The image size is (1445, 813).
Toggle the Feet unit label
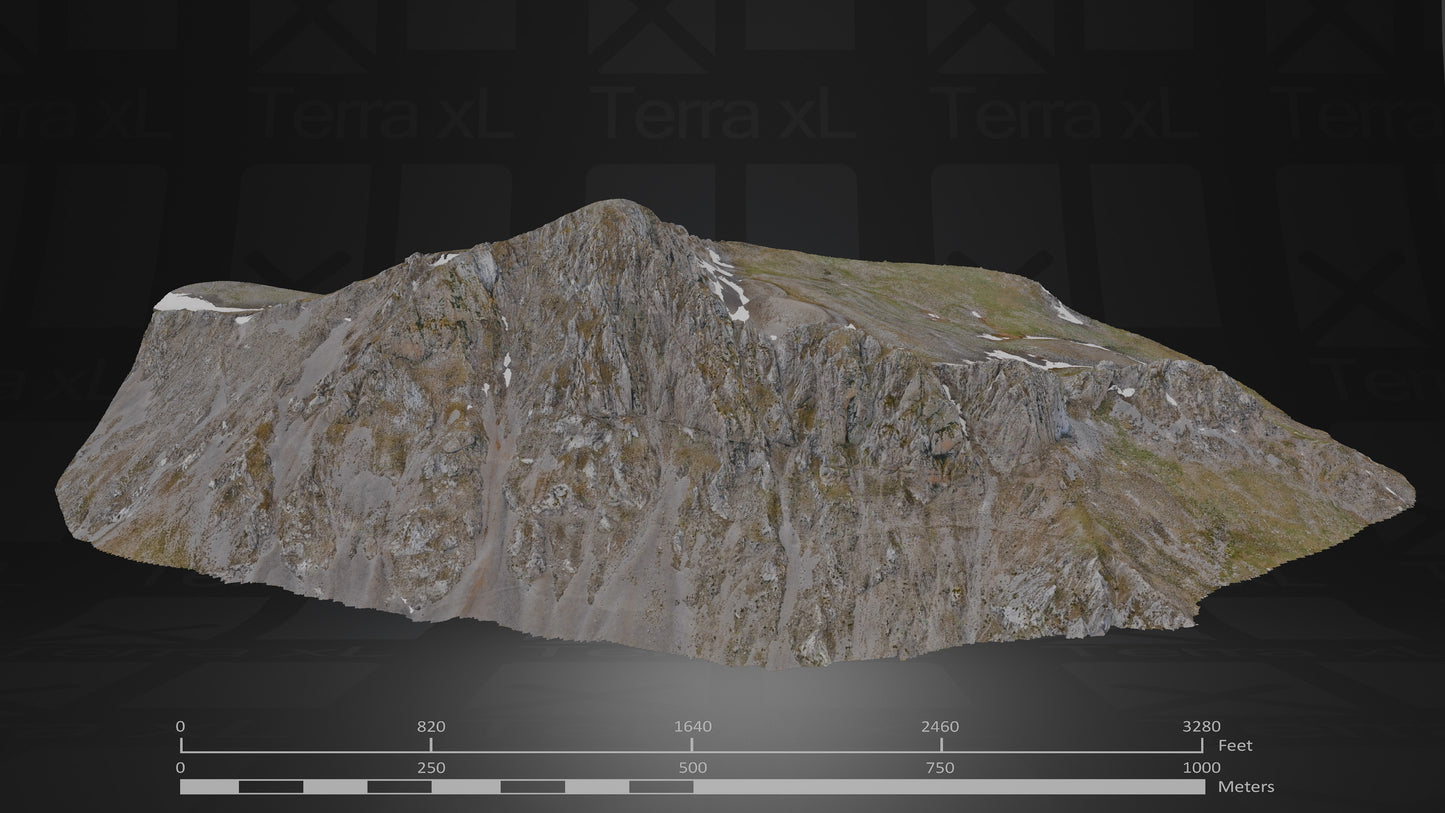(1237, 745)
